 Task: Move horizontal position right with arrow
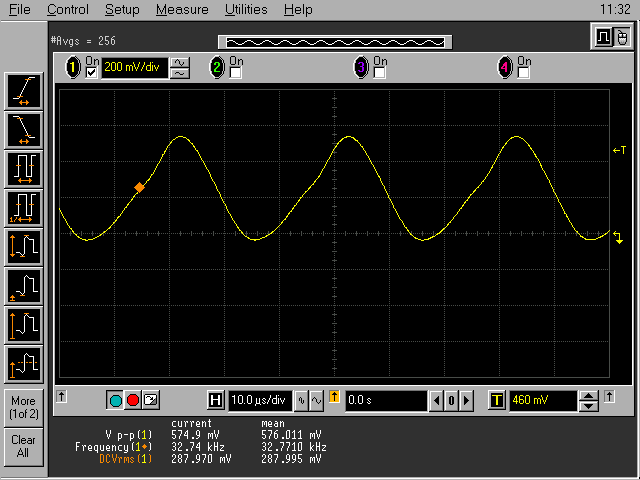coord(467,400)
